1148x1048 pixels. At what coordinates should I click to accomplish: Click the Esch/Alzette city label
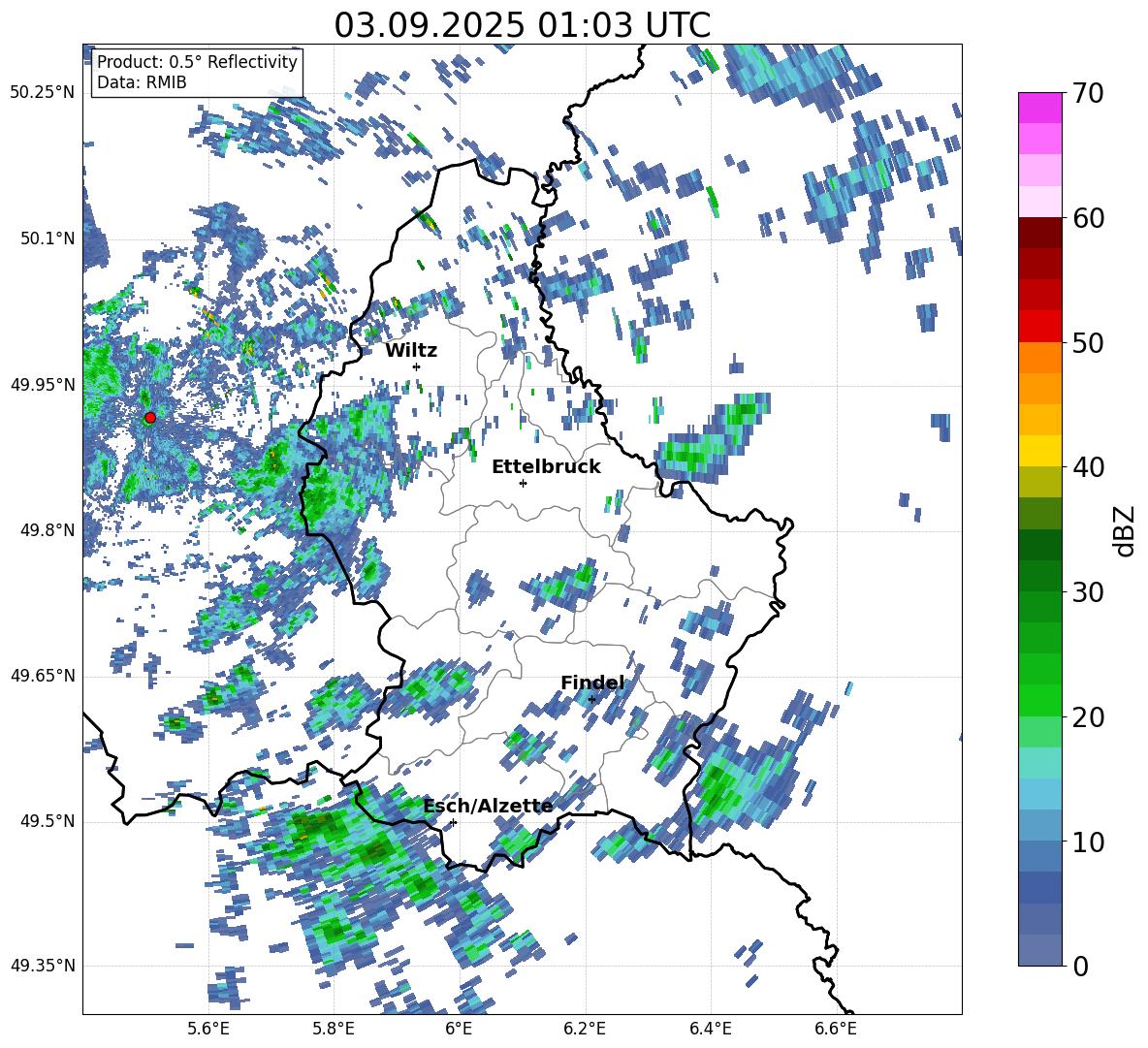coord(488,807)
